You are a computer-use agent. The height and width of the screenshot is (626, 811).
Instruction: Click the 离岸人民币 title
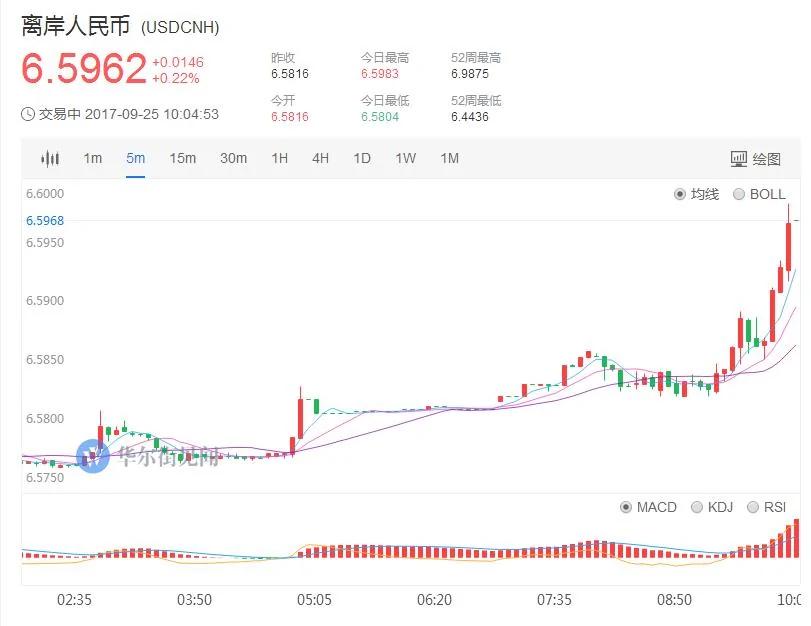pos(76,26)
